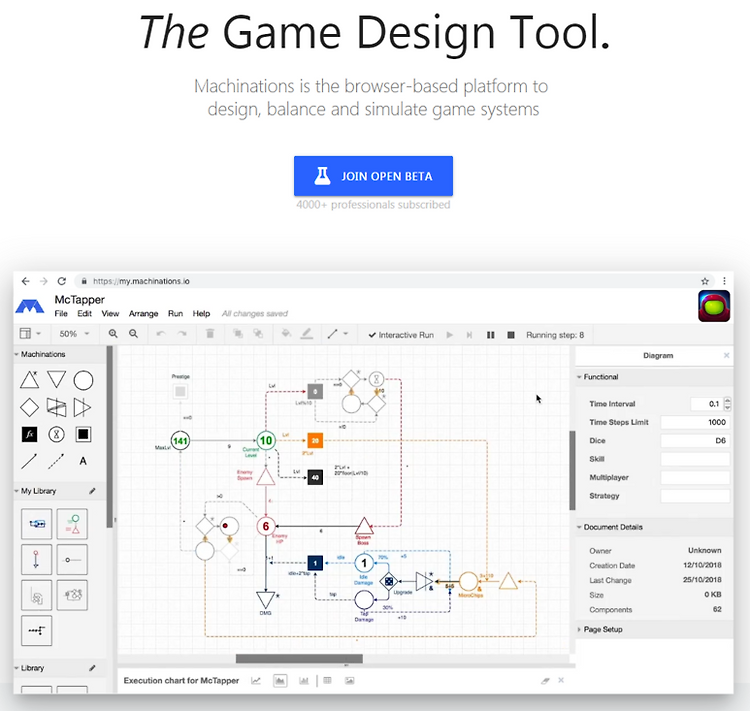Image resolution: width=750 pixels, height=711 pixels.
Task: Click the pool node showing 141
Action: click(180, 441)
